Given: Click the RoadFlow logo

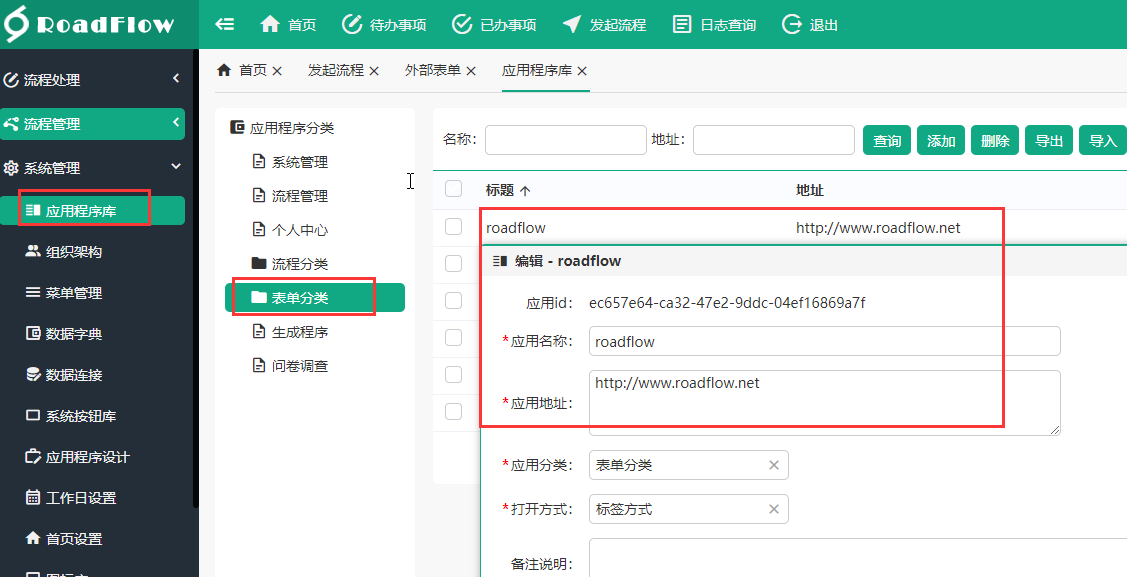Looking at the screenshot, I should coord(89,24).
